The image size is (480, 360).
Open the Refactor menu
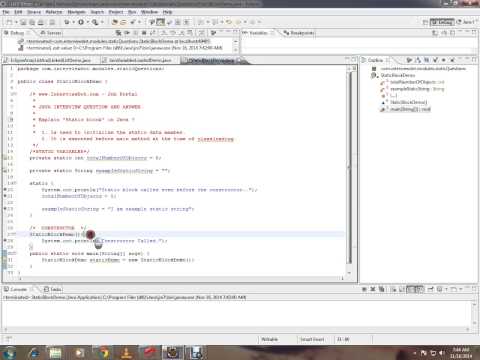pyautogui.click(x=54, y=12)
